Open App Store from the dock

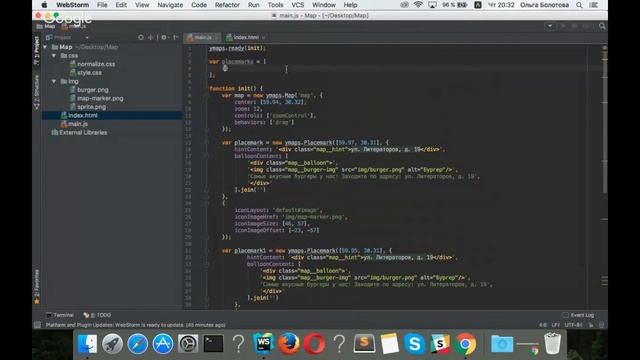tap(163, 344)
